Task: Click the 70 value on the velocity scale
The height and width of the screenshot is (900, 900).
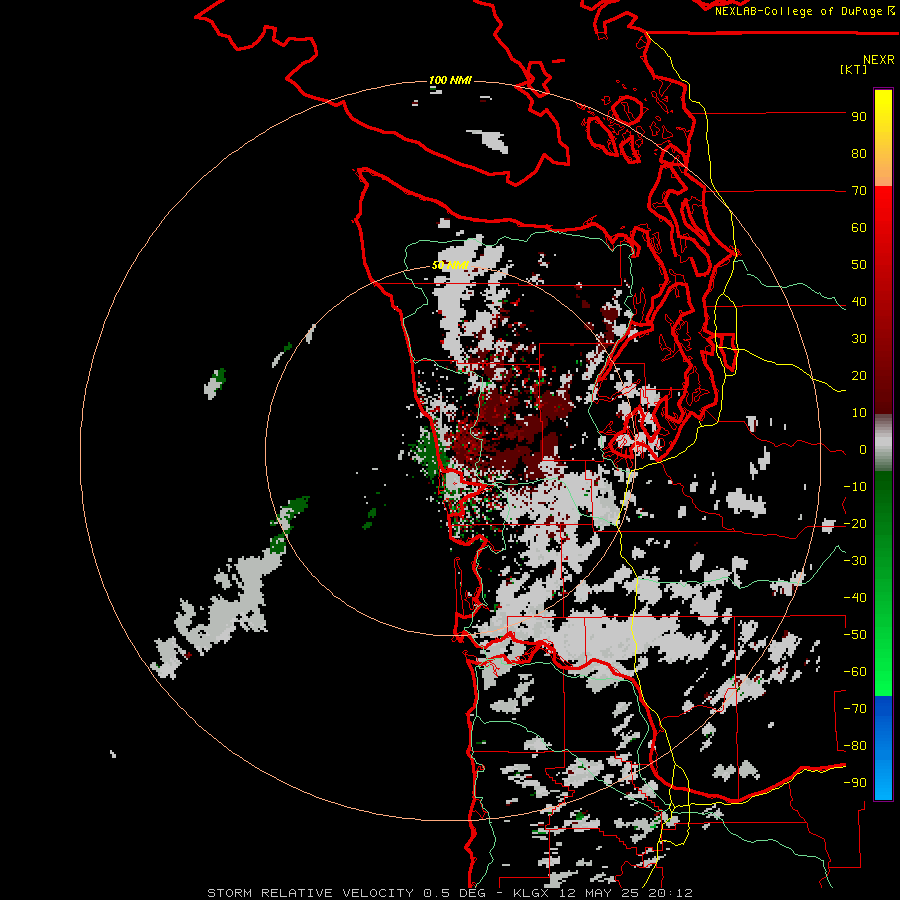Action: coord(859,191)
